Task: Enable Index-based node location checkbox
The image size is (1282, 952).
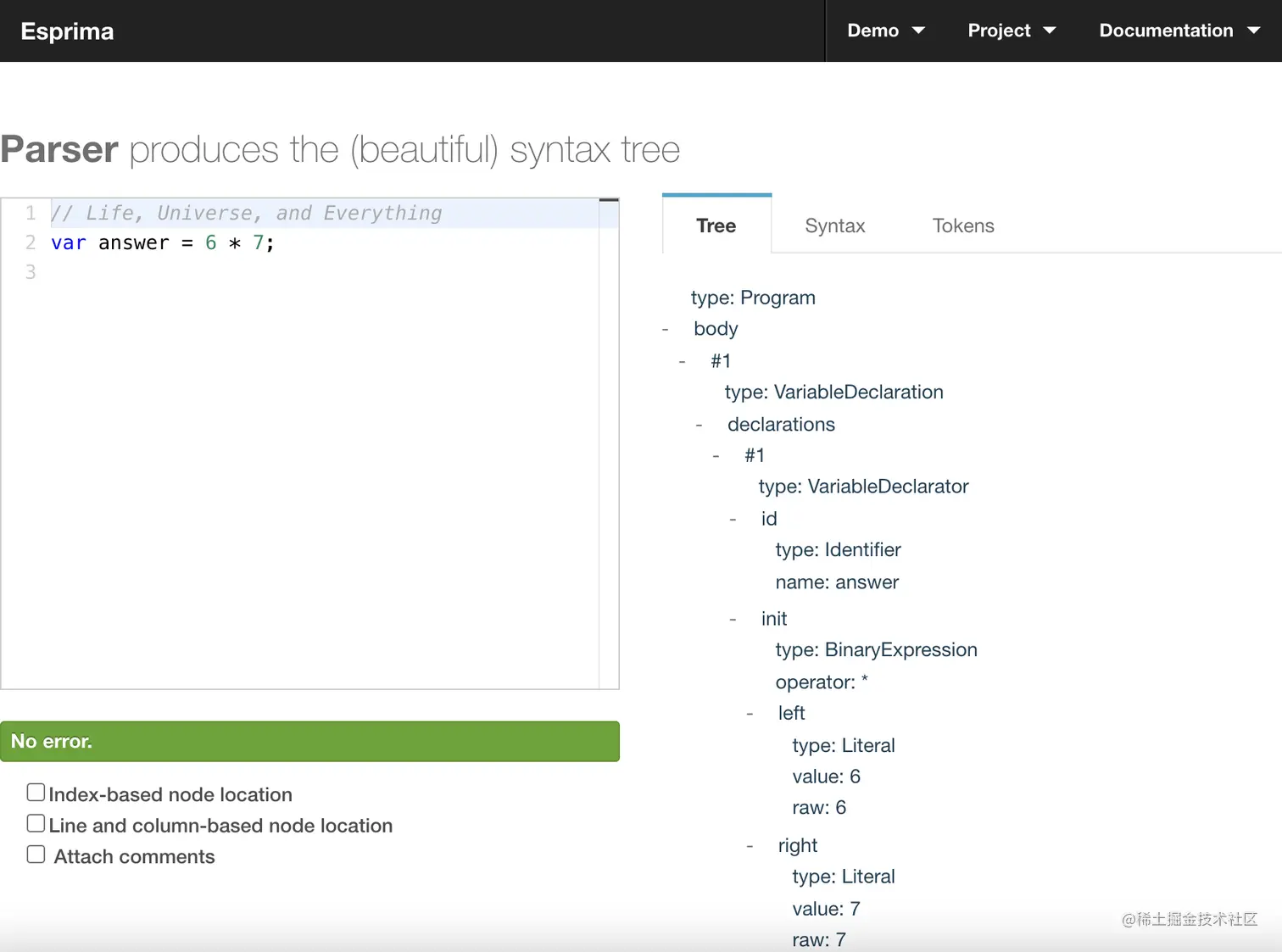Action: point(36,793)
